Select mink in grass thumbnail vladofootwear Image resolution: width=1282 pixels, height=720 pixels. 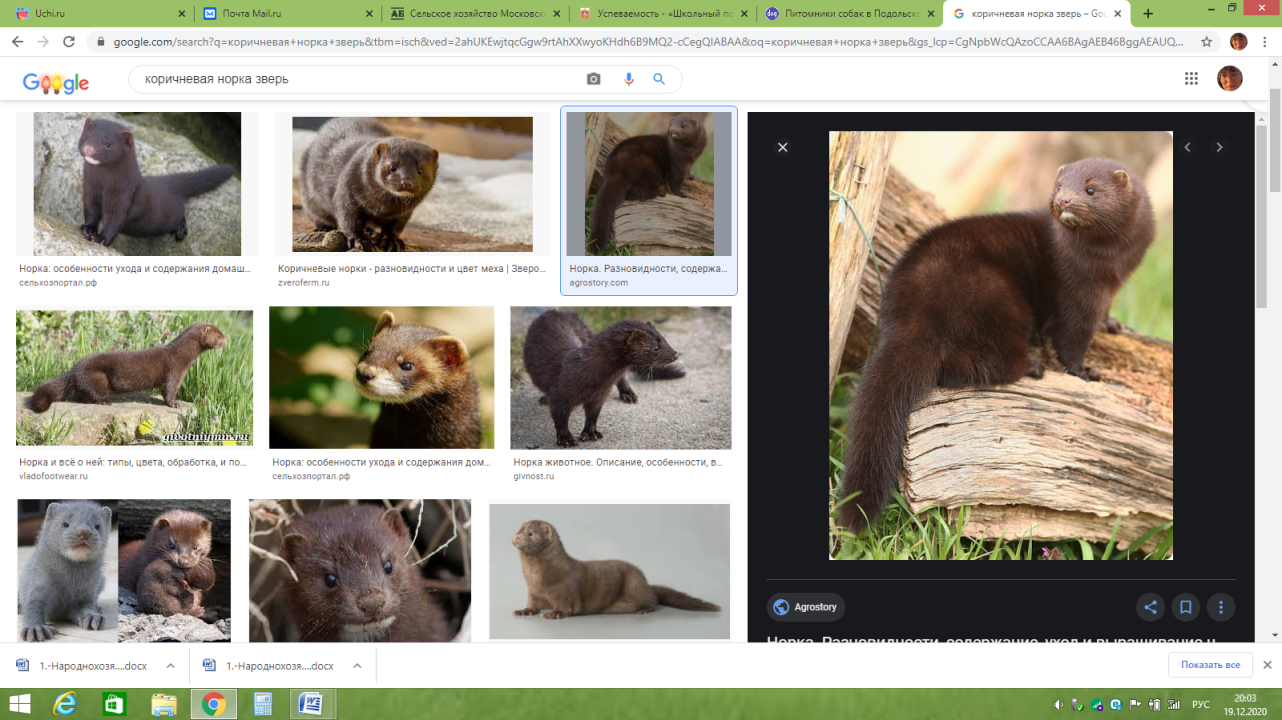tap(134, 378)
